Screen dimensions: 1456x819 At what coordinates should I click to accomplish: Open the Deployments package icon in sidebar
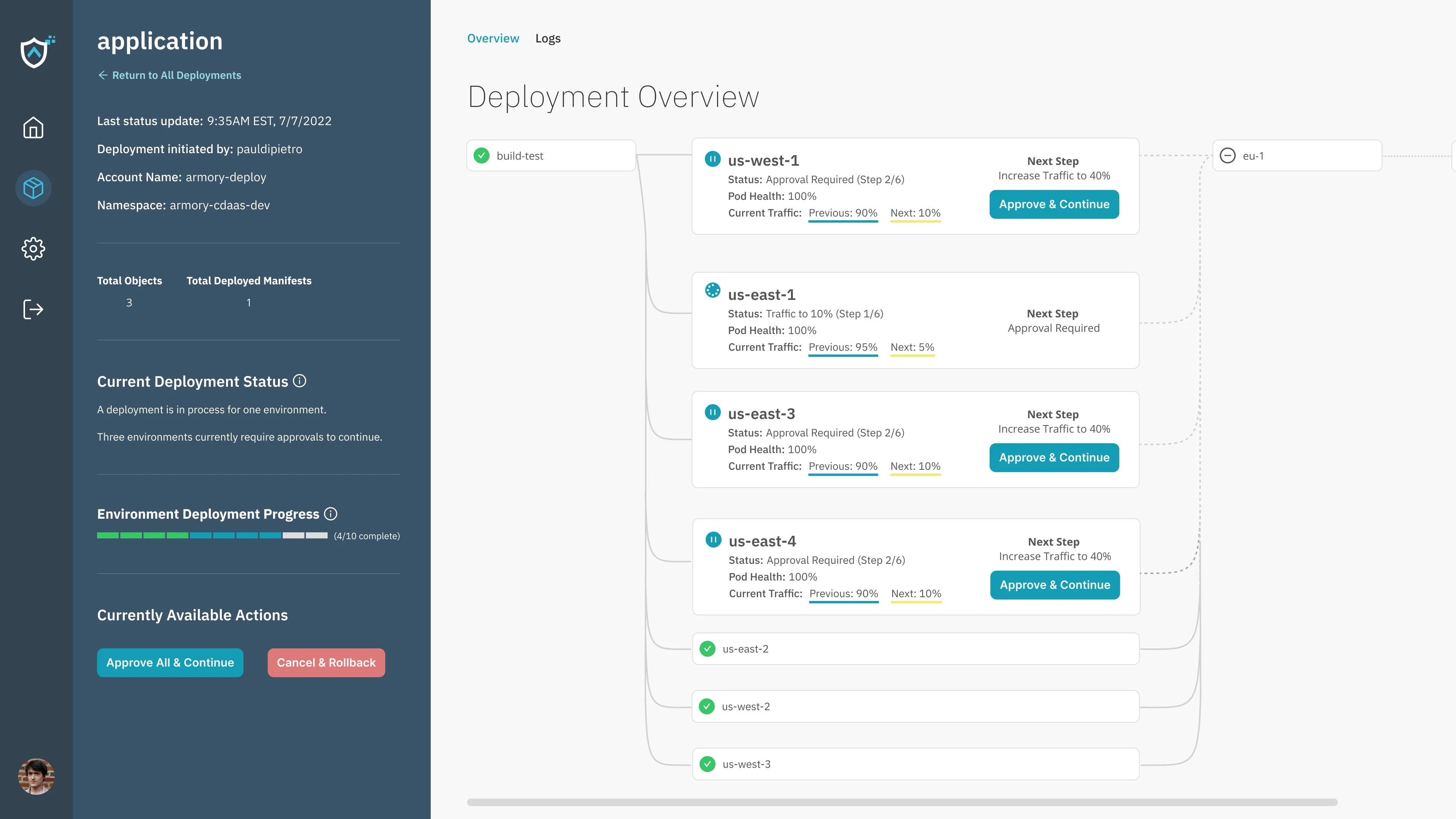(34, 188)
